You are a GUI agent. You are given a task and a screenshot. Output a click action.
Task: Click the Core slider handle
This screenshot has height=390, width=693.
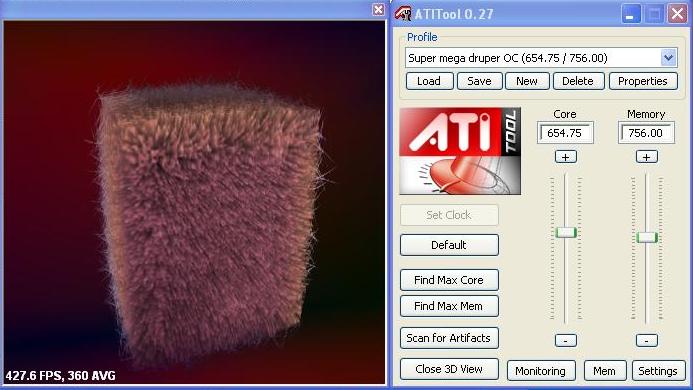coord(566,233)
